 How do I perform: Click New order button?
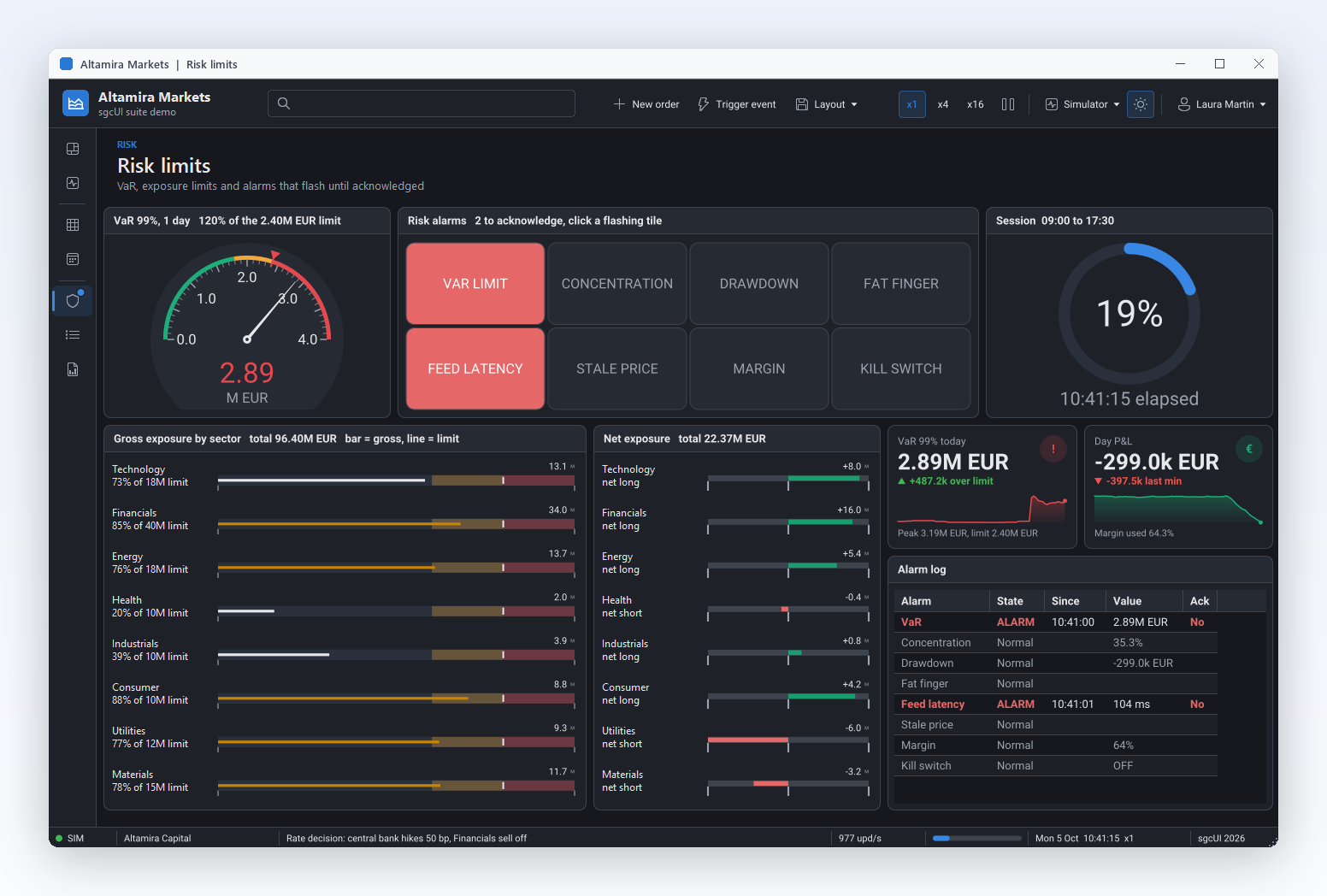point(646,104)
